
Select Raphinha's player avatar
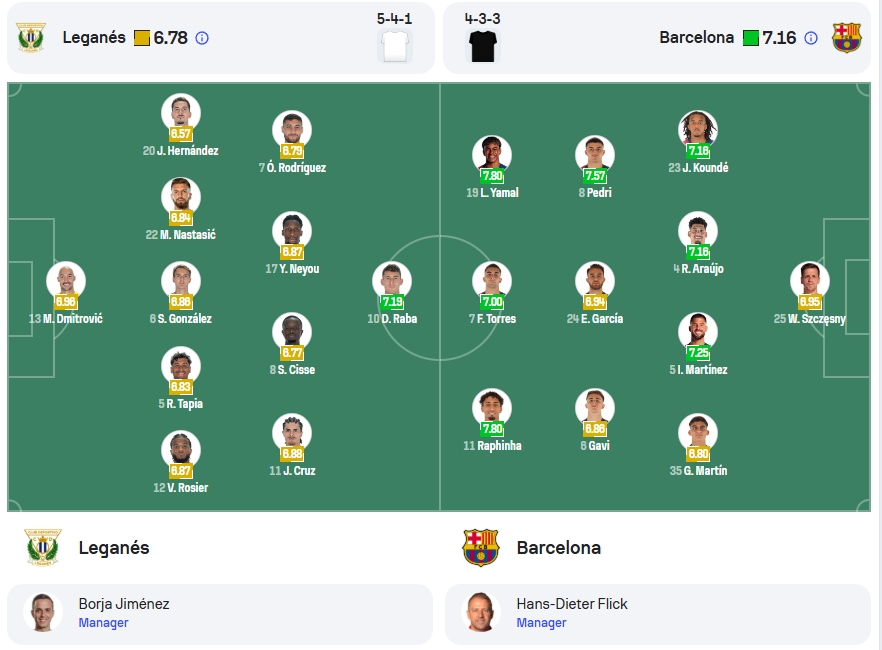click(x=492, y=408)
